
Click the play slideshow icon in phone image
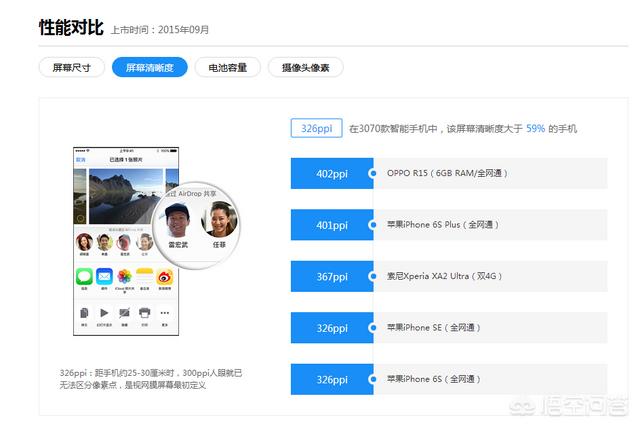(104, 313)
